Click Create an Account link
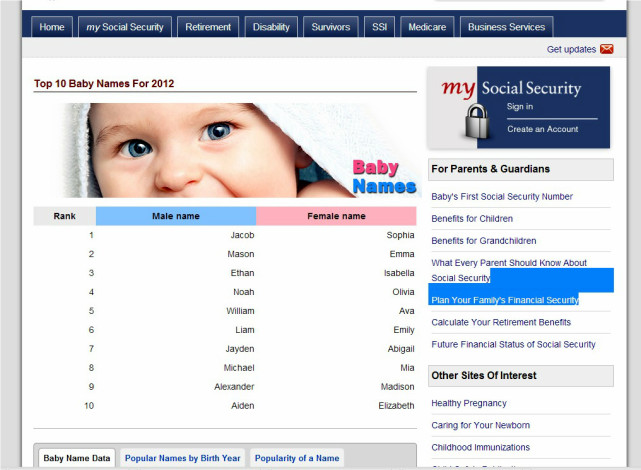 542,129
